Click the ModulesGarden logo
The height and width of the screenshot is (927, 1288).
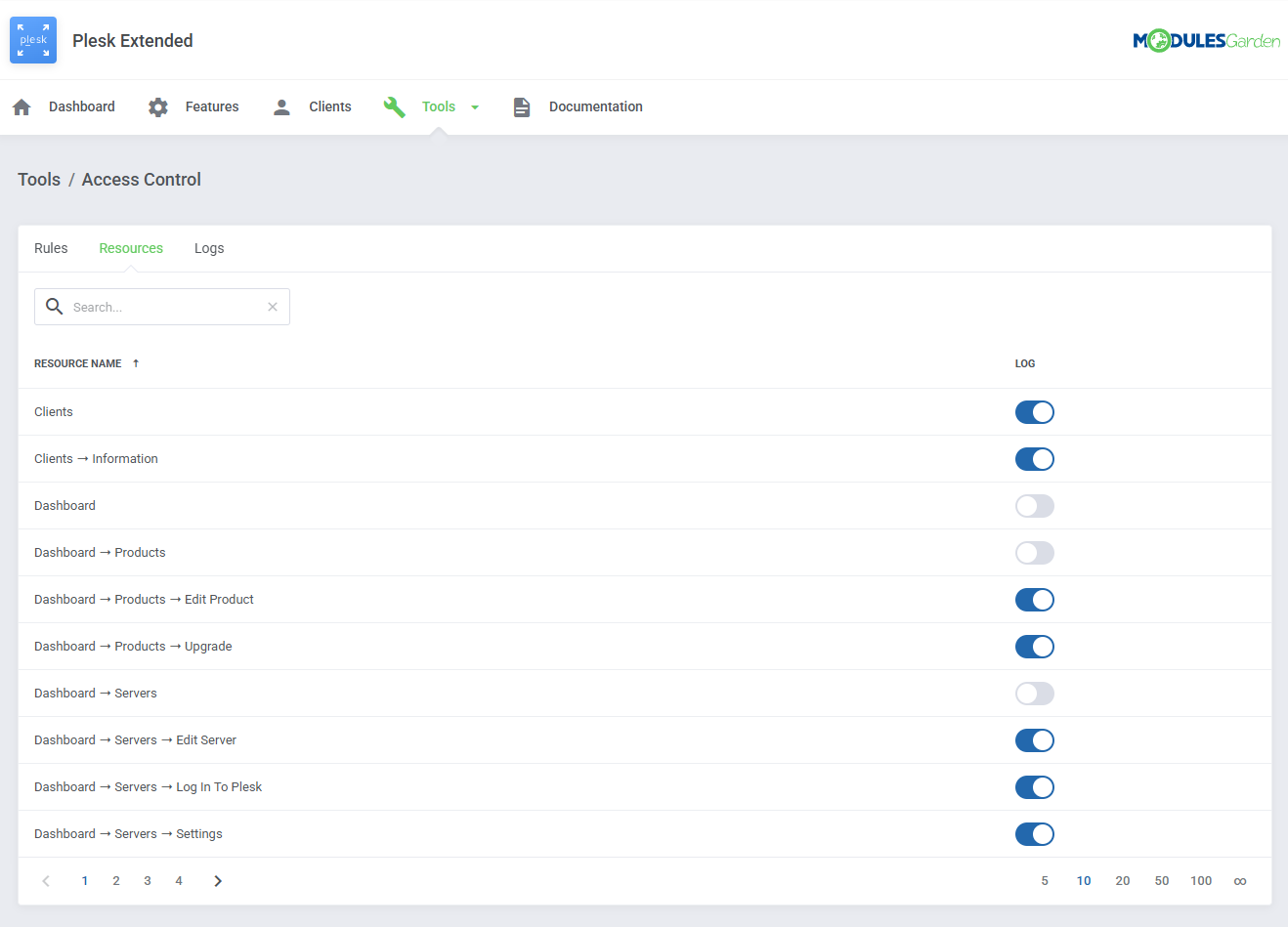point(1206,40)
